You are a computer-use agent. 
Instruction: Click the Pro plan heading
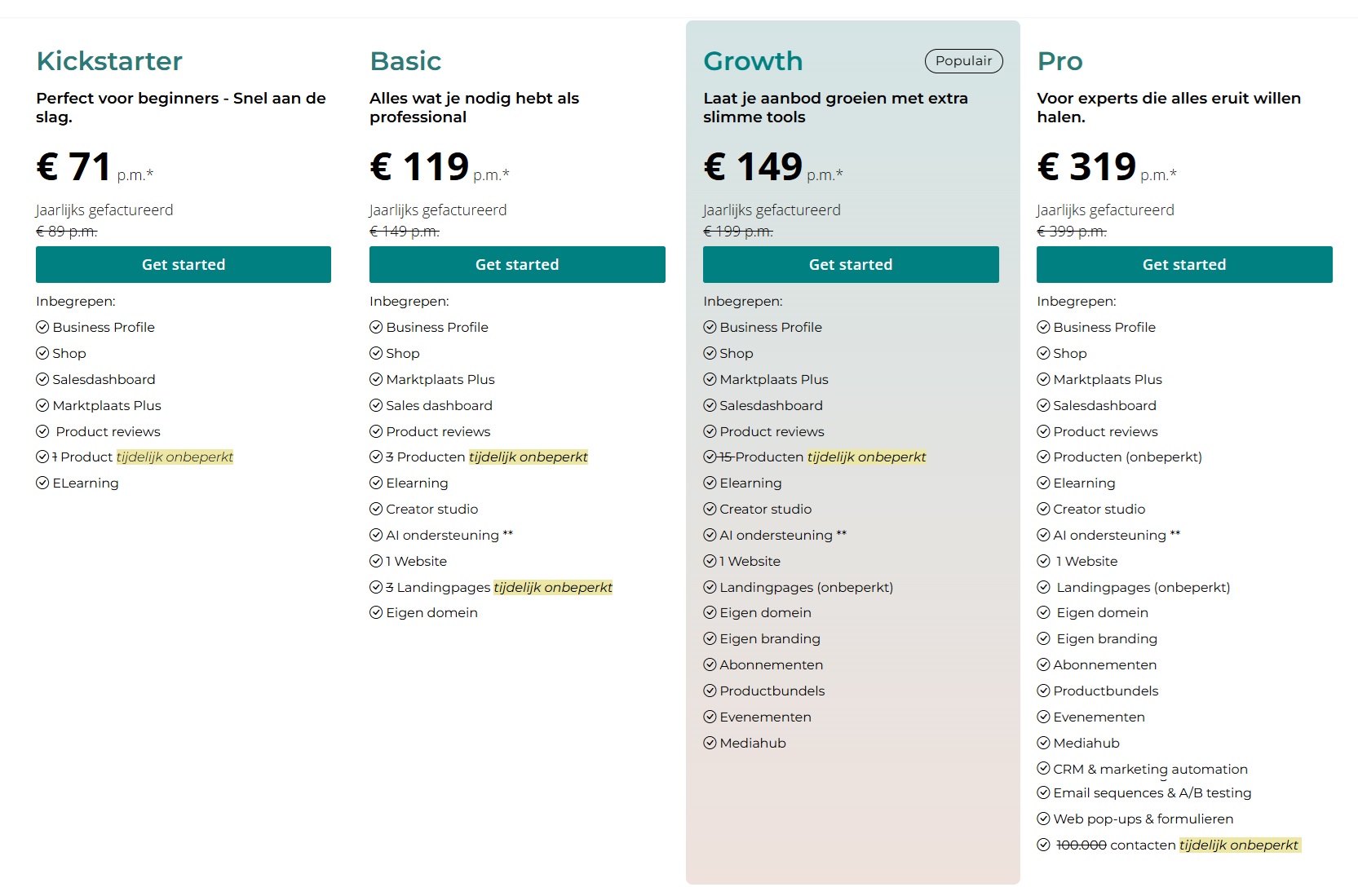(x=1059, y=61)
